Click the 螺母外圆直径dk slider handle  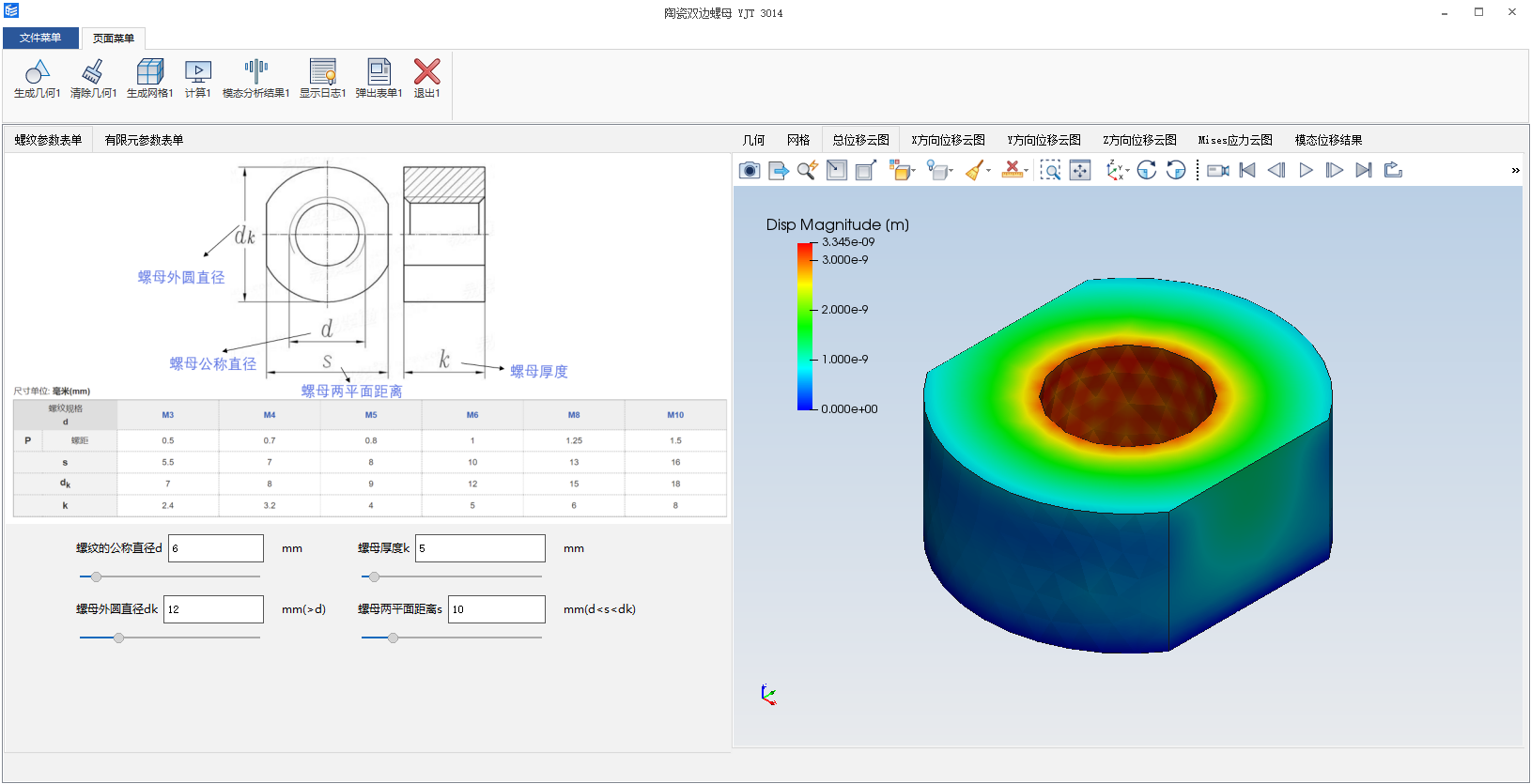pyautogui.click(x=118, y=638)
